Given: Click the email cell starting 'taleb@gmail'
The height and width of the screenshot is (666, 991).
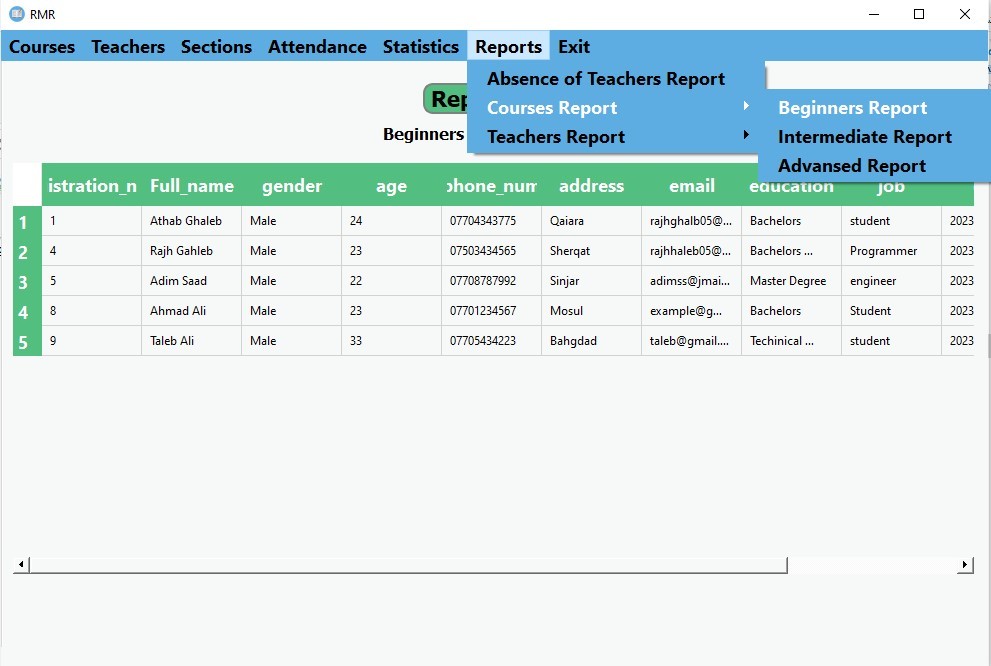Looking at the screenshot, I should click(691, 341).
